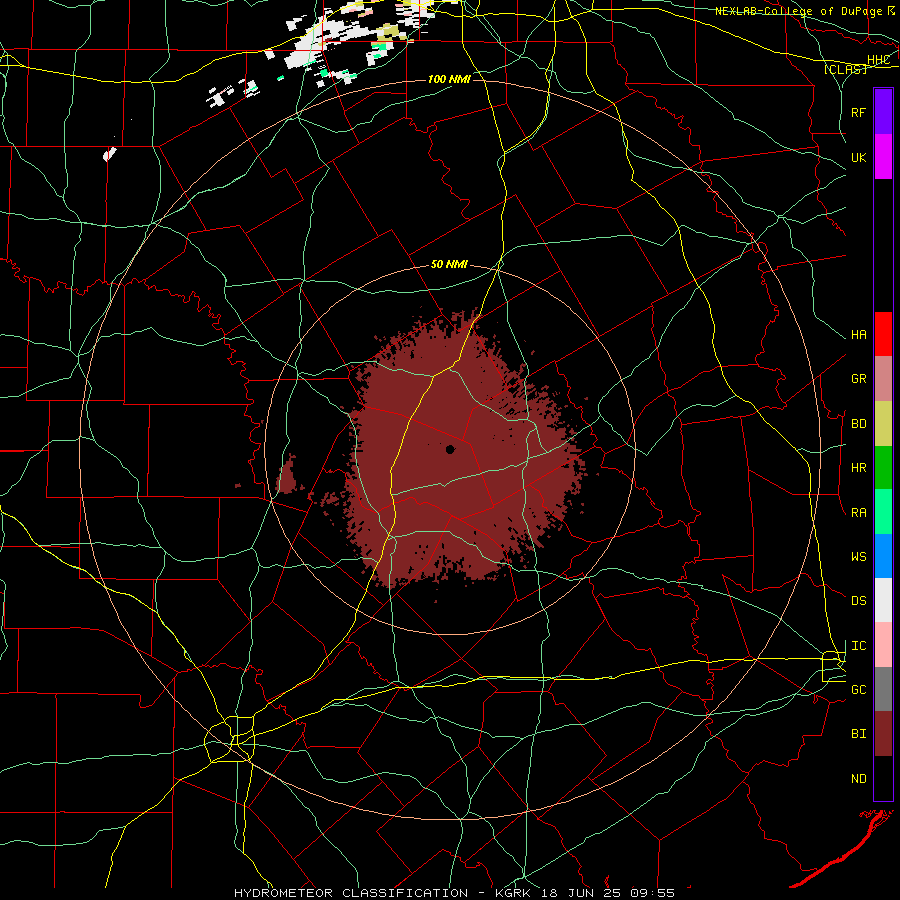900x900 pixels.
Task: Click the red HA legend color block
Action: click(883, 334)
